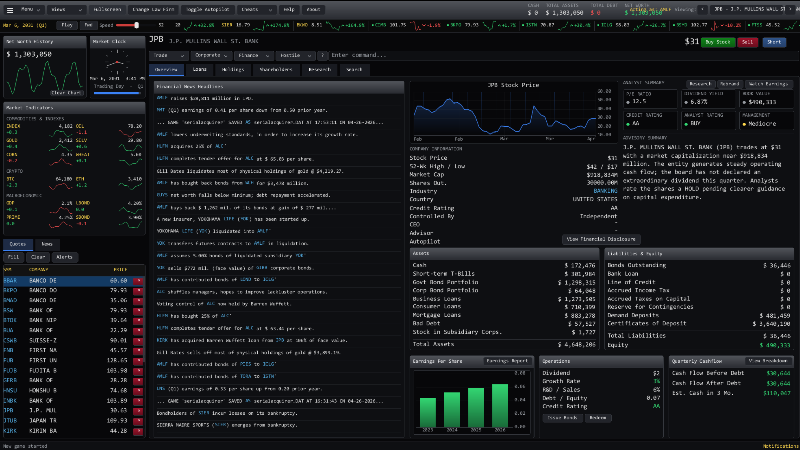
Task: Select the HONSHU B quote row
Action: pos(73,391)
